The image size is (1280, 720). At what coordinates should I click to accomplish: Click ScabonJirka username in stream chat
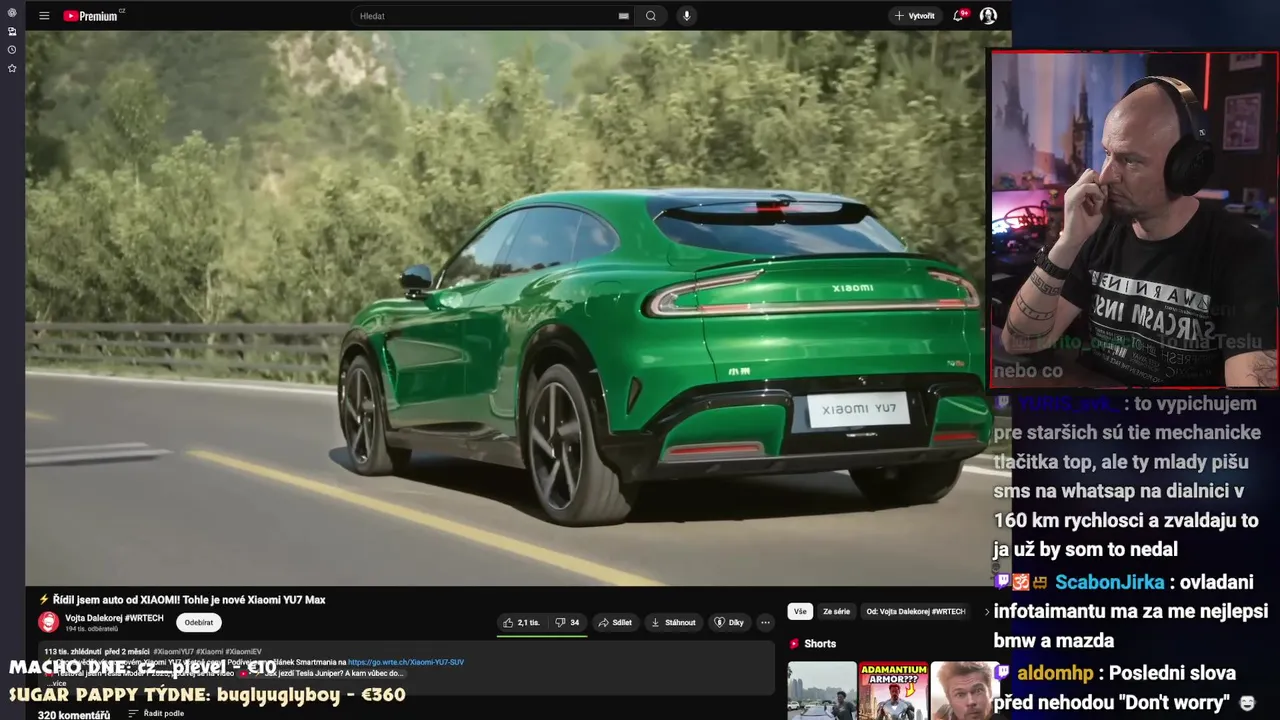[1109, 582]
